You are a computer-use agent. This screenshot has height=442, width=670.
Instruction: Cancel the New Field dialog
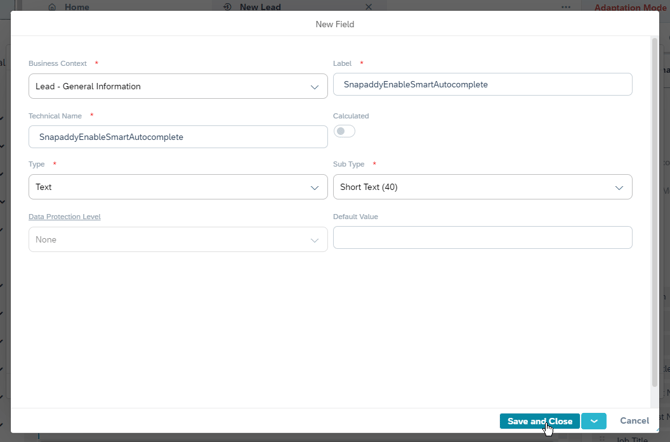pyautogui.click(x=634, y=421)
